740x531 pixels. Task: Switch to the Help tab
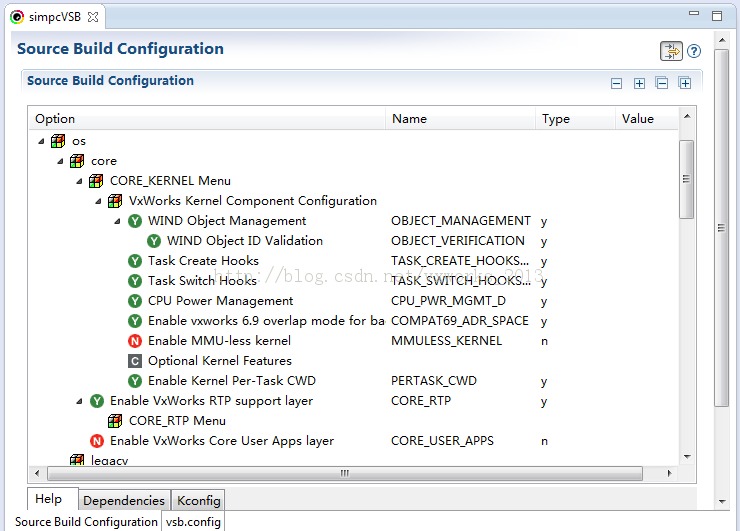[52, 499]
